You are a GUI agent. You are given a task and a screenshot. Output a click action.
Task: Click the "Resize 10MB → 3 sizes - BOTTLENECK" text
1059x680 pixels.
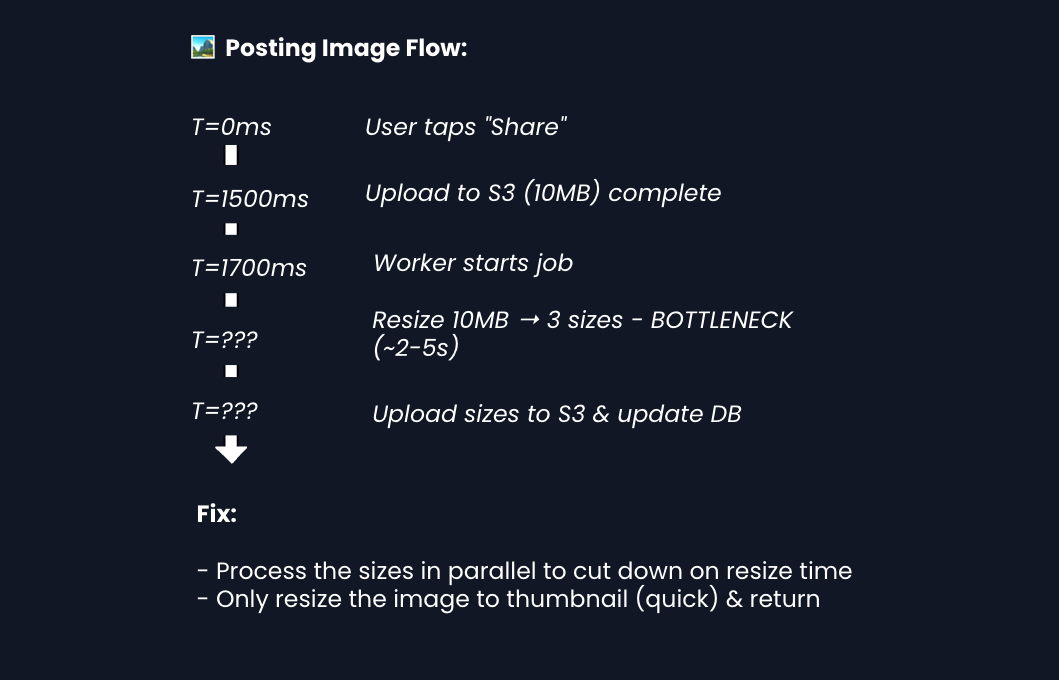(x=582, y=320)
